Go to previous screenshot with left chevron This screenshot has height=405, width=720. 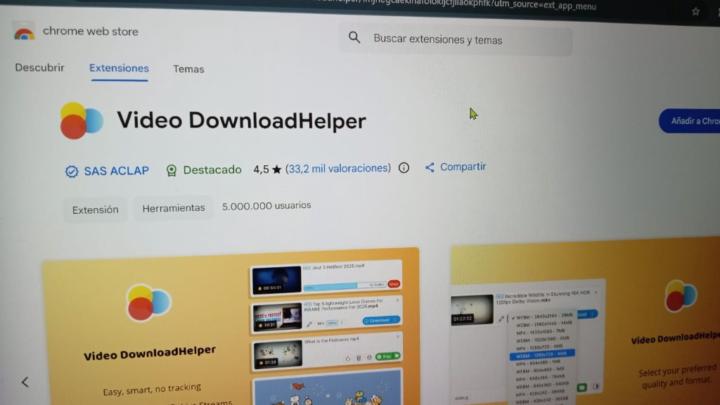[25, 382]
